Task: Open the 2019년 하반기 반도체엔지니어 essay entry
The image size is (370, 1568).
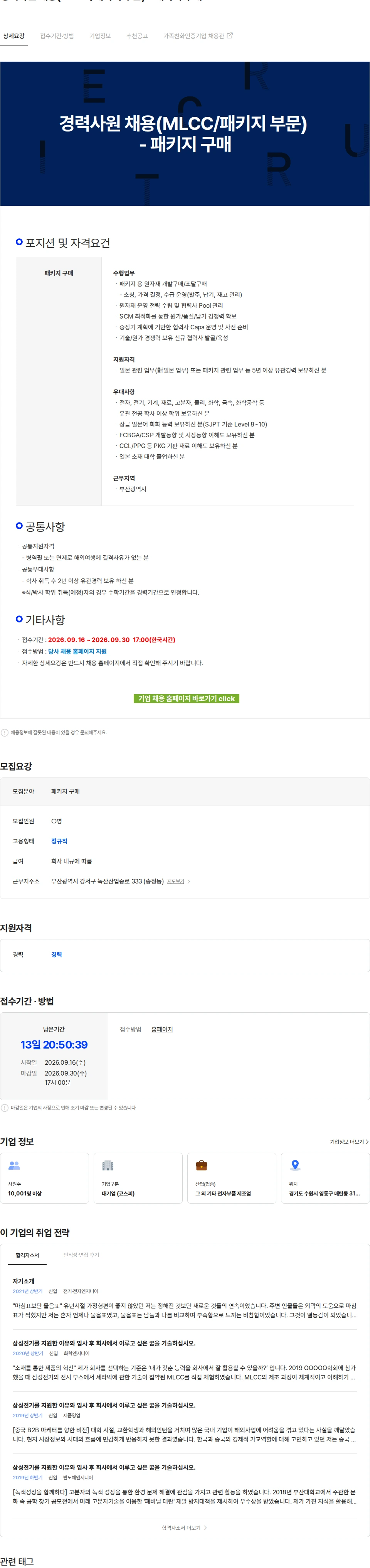Action: coord(185,1485)
